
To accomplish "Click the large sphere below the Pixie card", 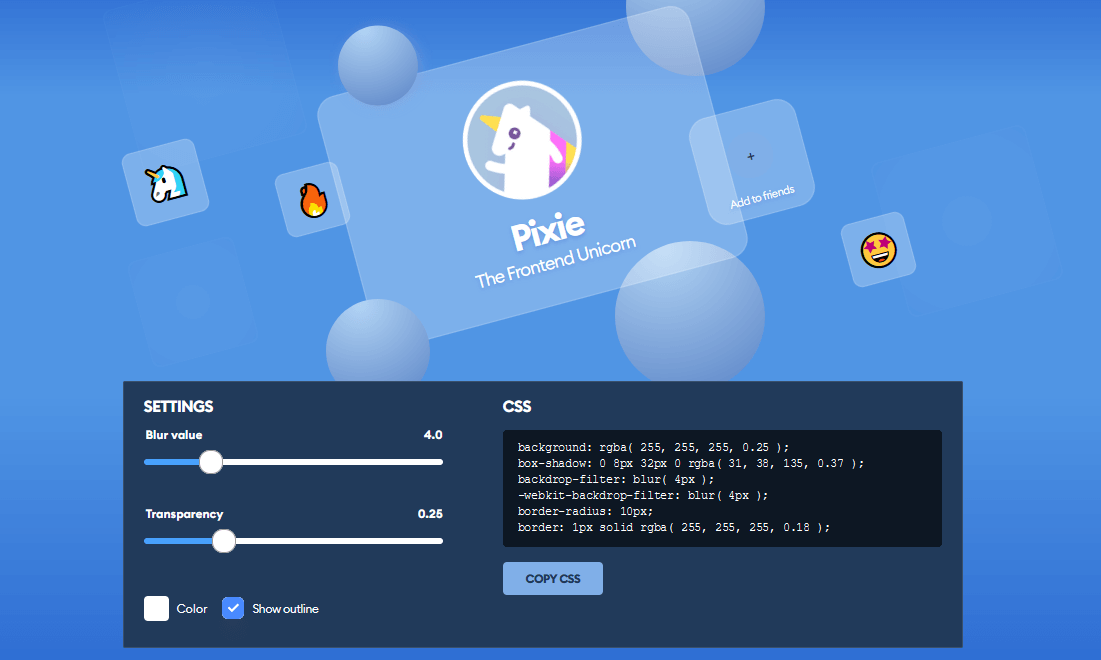I will (690, 315).
